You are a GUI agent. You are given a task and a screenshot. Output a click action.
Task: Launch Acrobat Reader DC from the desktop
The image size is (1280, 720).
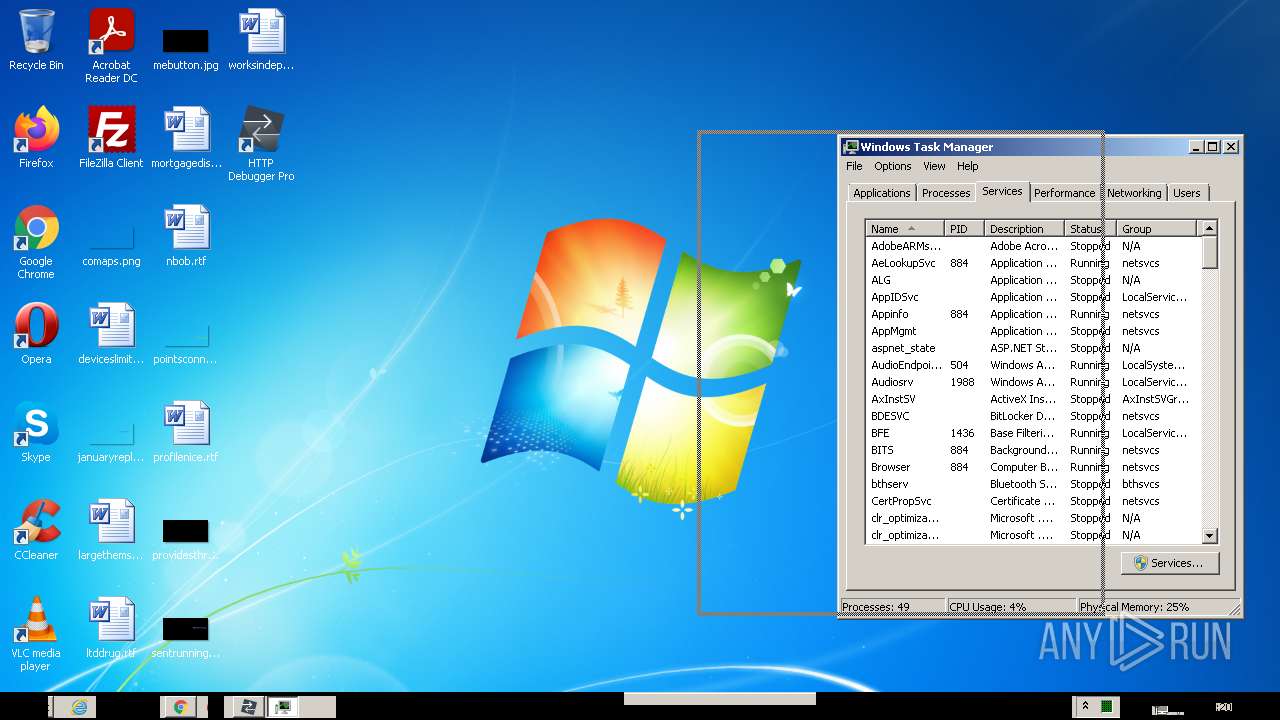(x=111, y=46)
